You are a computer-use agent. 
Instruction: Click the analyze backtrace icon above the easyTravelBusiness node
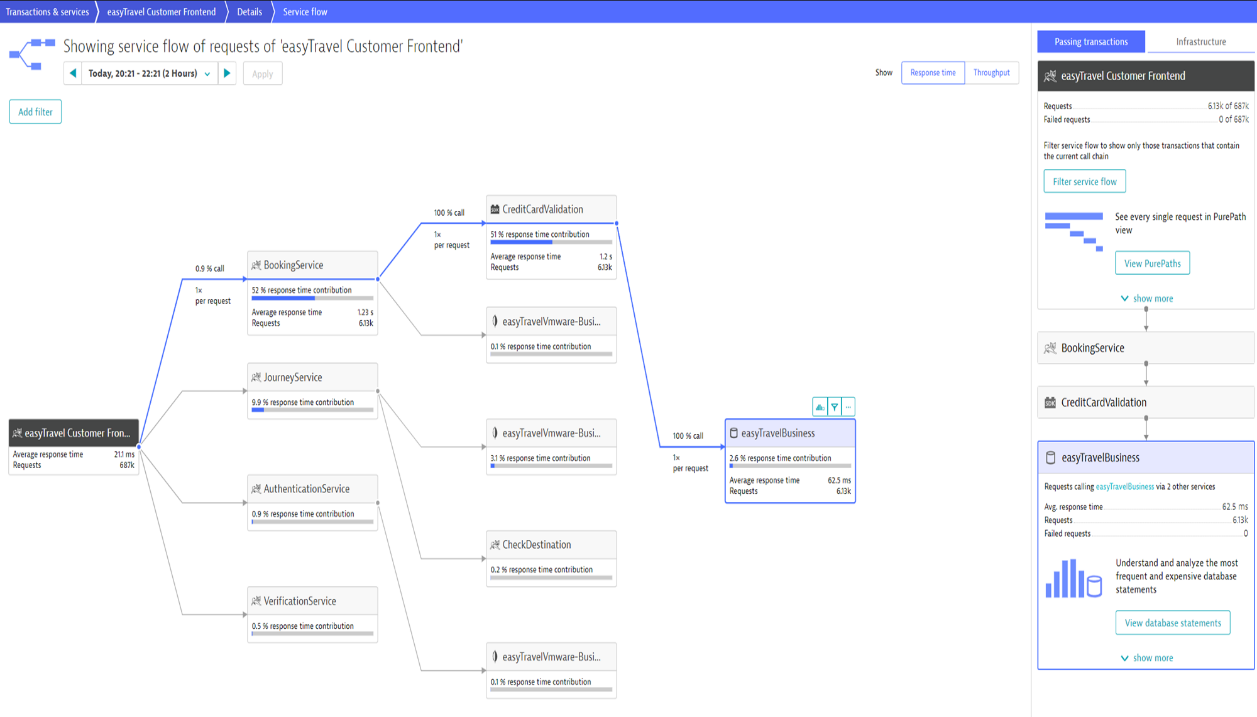[820, 407]
